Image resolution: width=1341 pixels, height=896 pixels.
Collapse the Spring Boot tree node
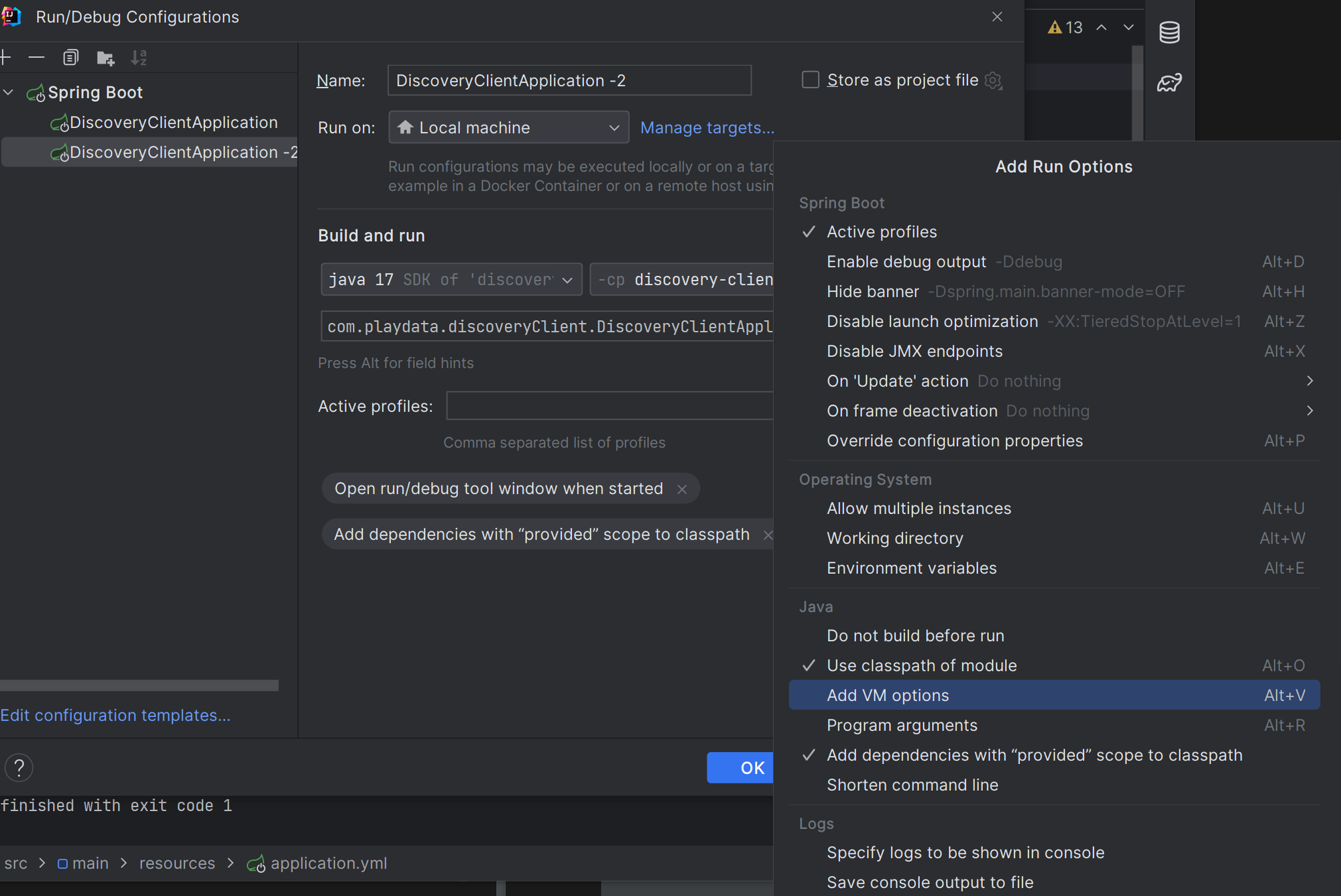click(8, 92)
